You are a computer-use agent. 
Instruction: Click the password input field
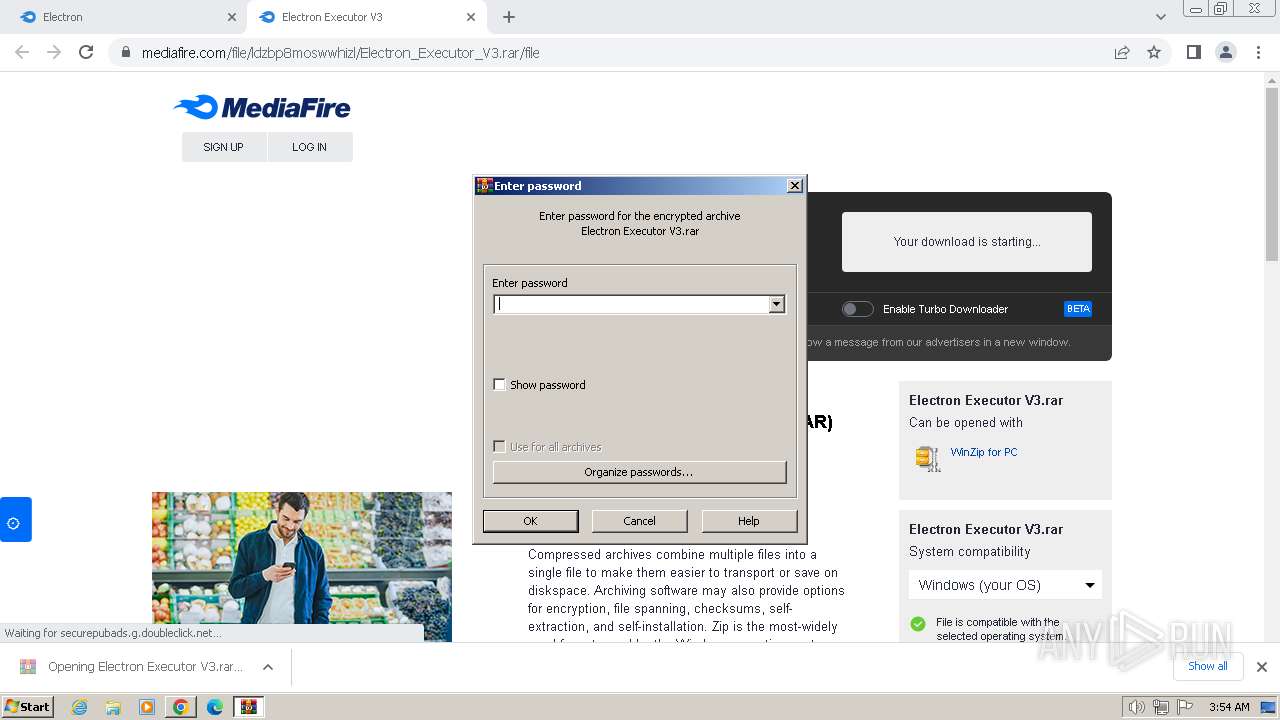click(x=631, y=304)
